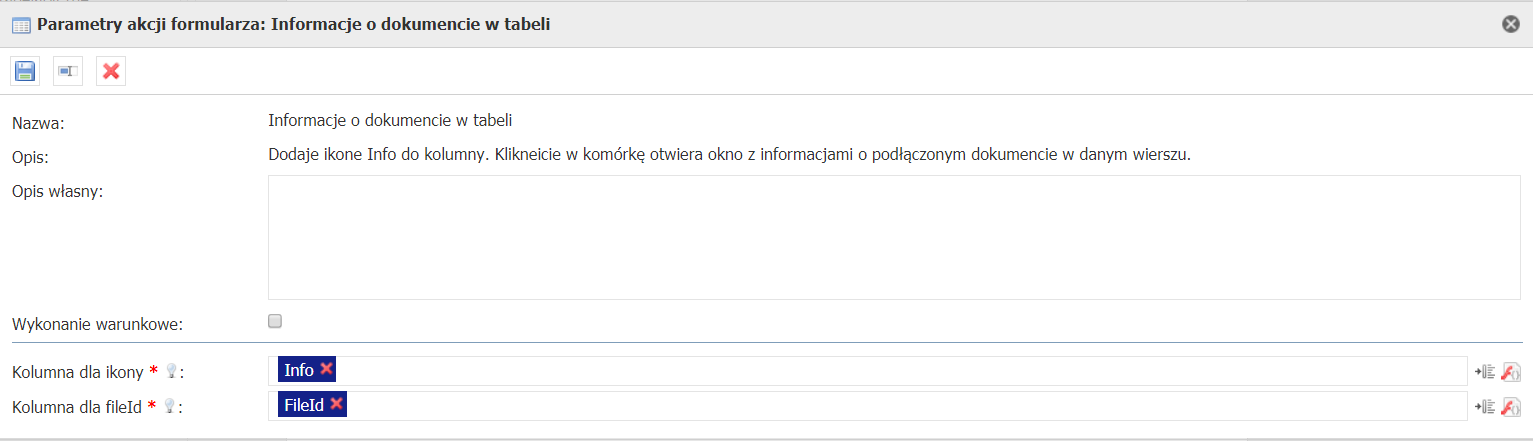Remove the Info tag from icon column
The width and height of the screenshot is (1533, 441).
[x=327, y=370]
